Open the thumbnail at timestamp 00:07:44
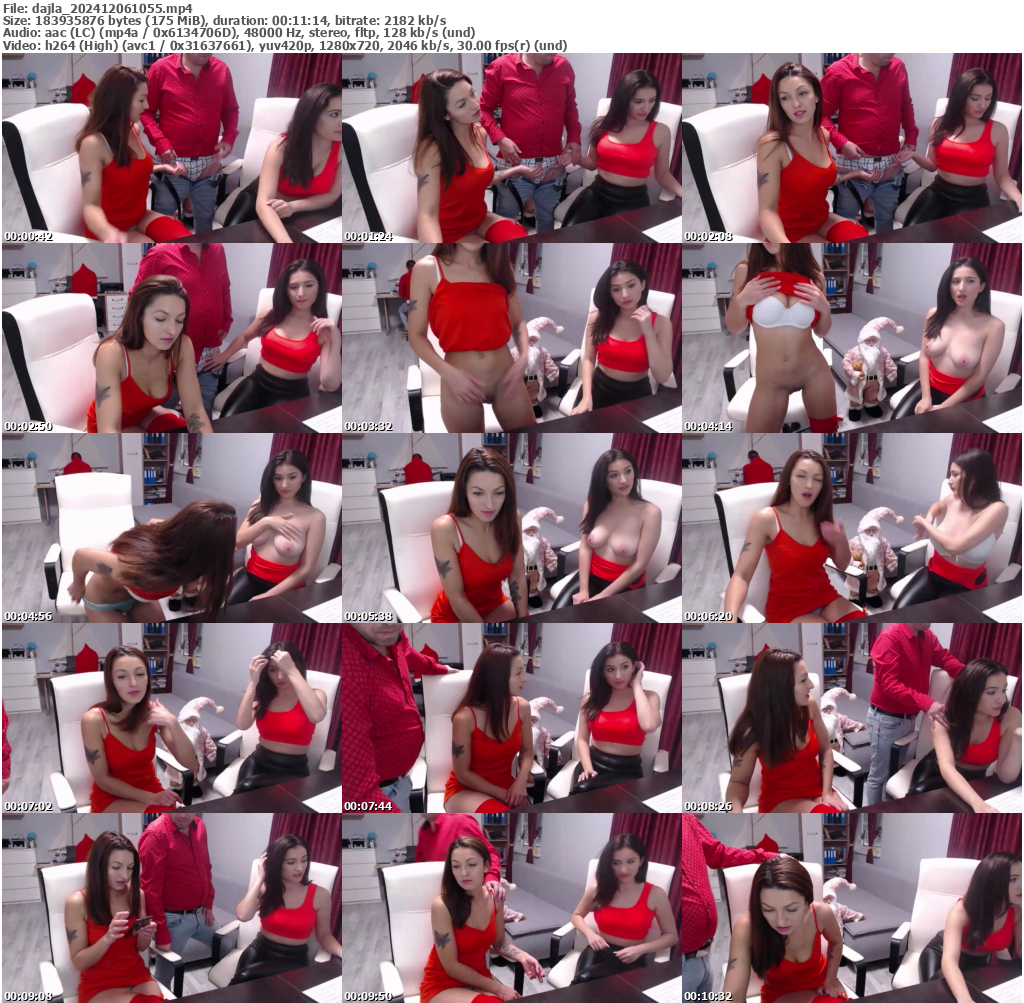 (511, 720)
